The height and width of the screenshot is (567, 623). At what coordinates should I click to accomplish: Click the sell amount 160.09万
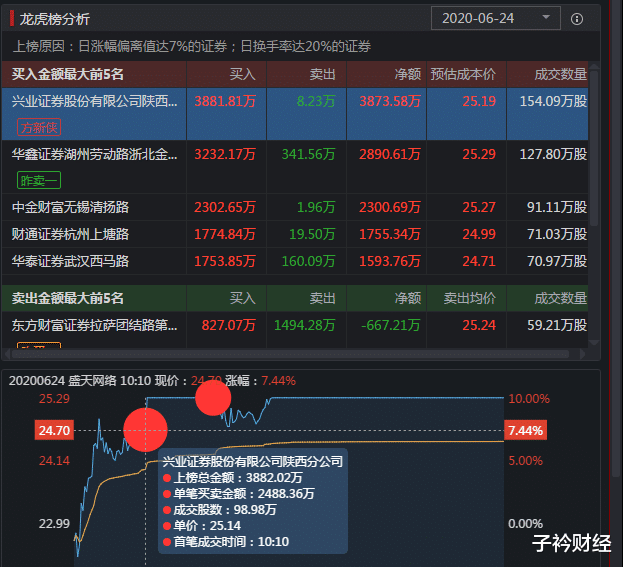(308, 261)
